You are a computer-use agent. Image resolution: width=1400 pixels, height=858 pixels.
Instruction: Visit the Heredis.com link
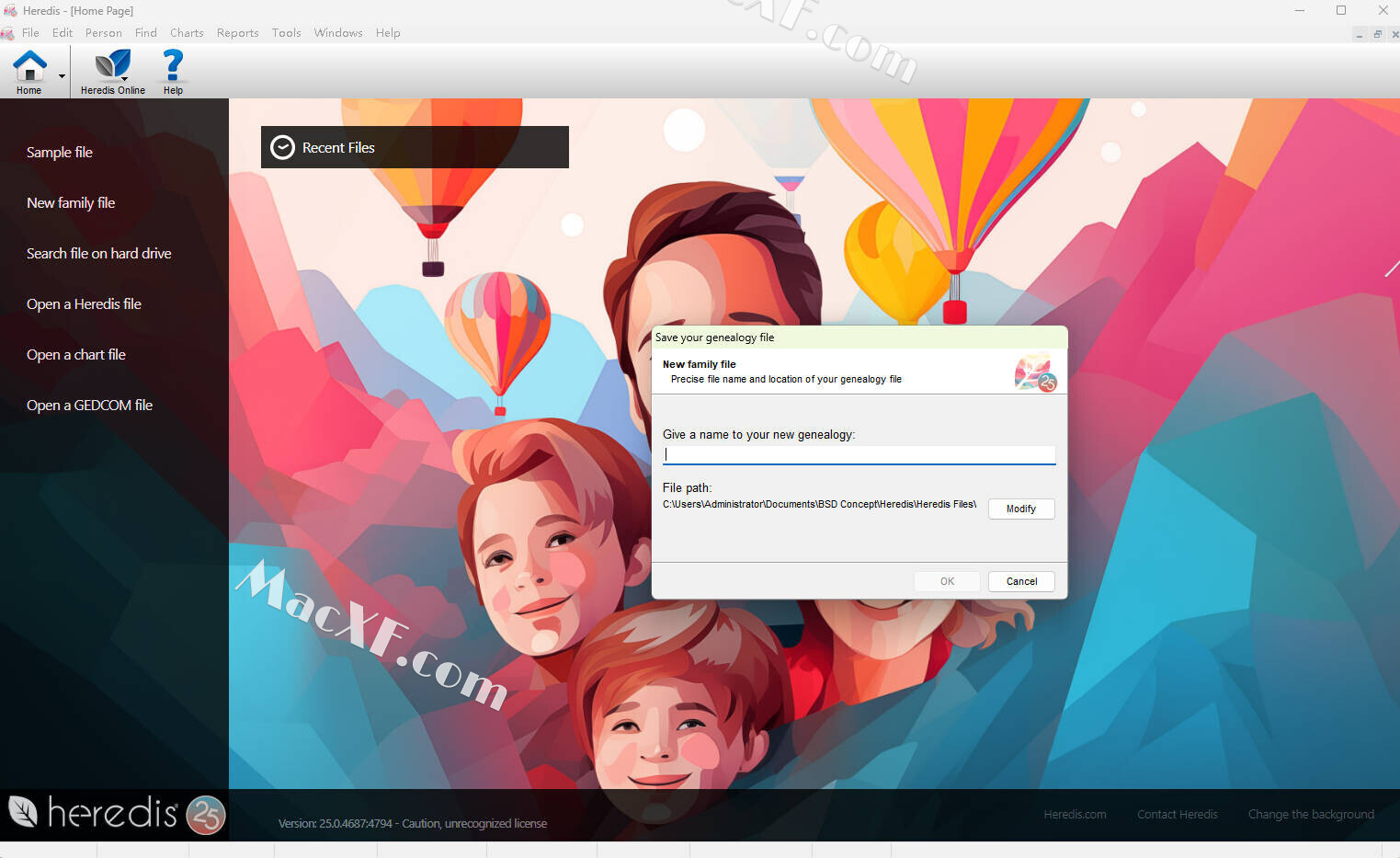[1075, 815]
